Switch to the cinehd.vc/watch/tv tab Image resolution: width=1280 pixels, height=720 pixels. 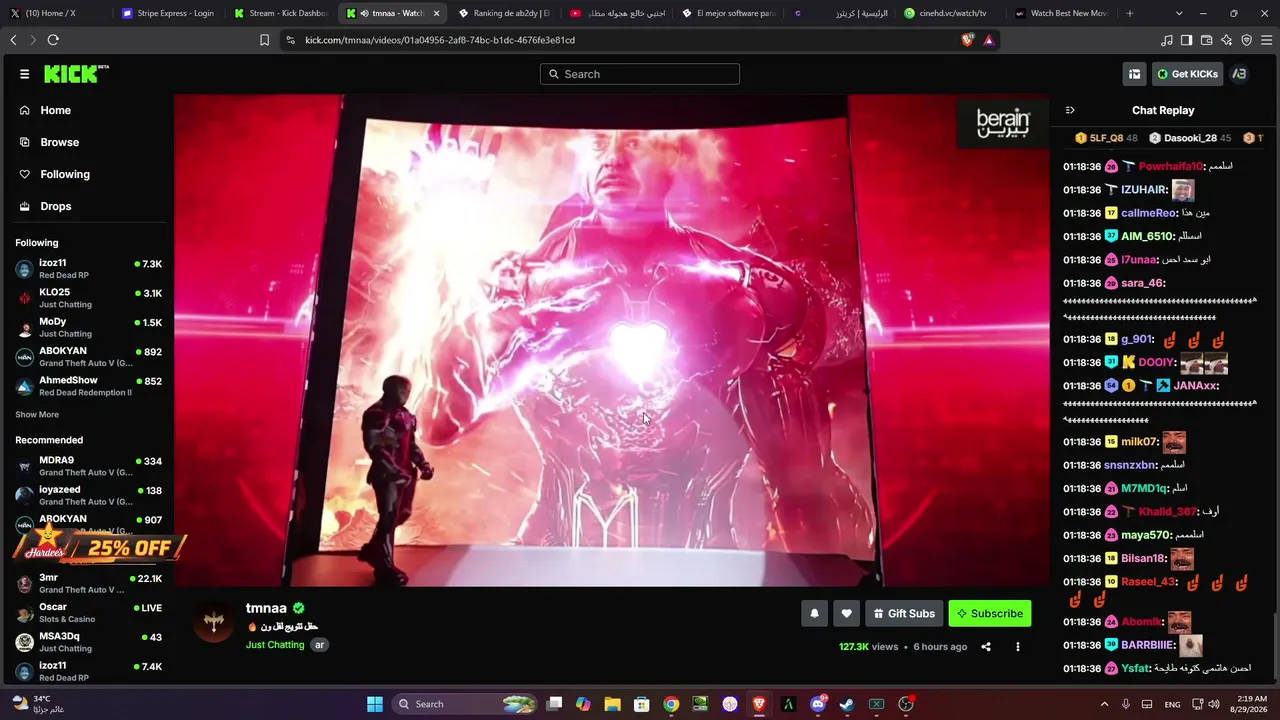pos(950,13)
